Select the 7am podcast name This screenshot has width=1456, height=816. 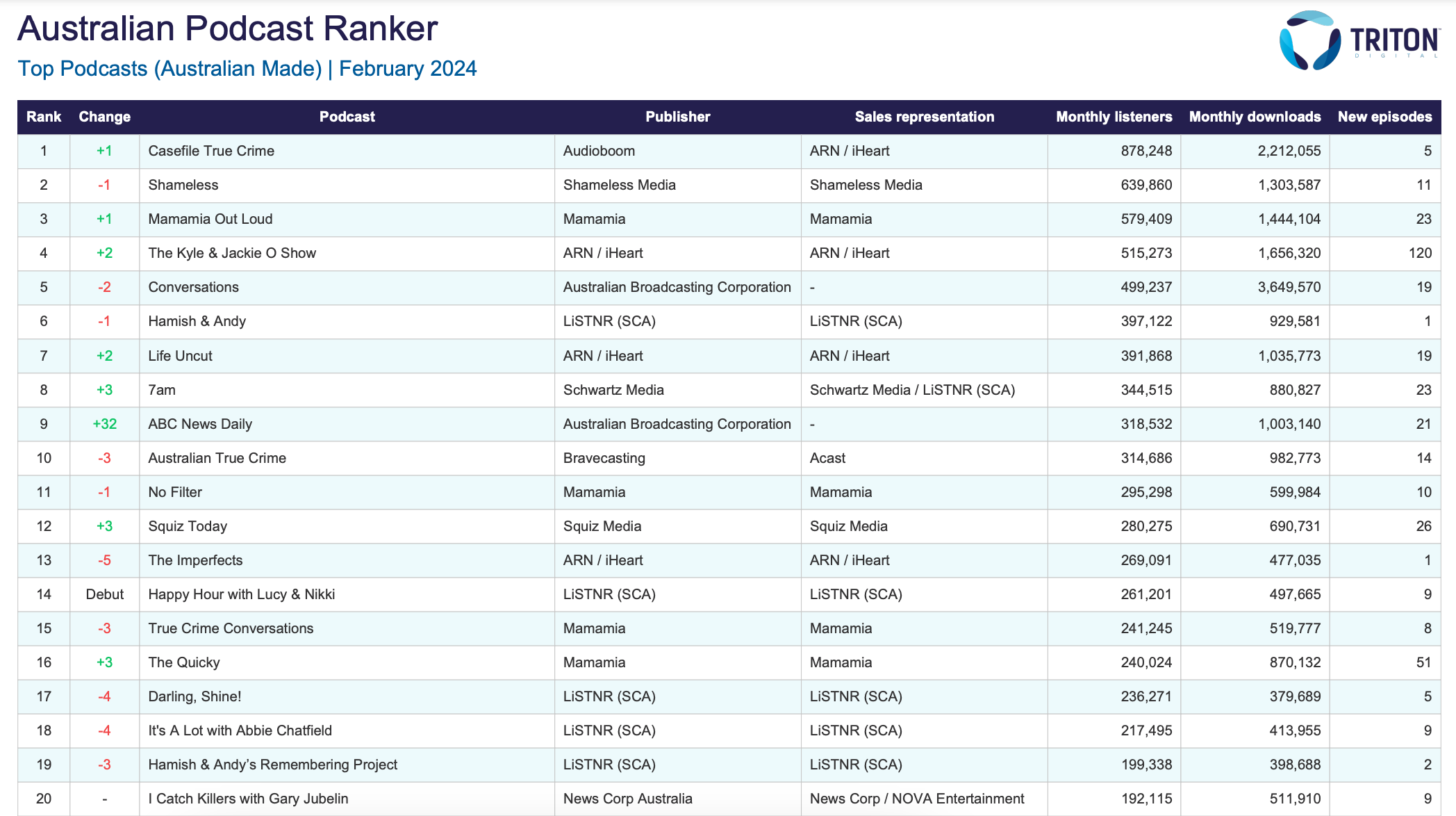pyautogui.click(x=162, y=390)
